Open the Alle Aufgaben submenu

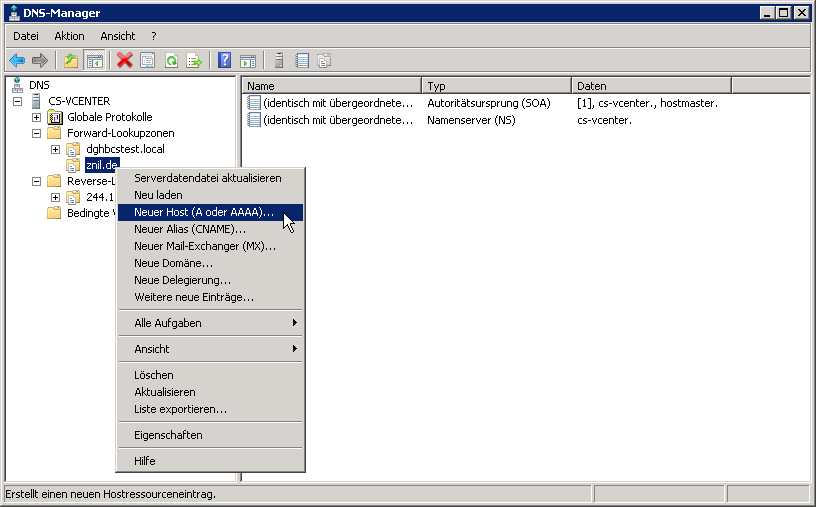tap(210, 323)
